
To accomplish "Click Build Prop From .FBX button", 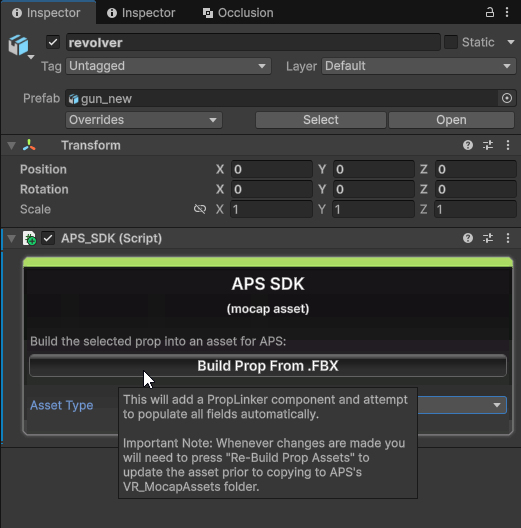I will coord(268,366).
